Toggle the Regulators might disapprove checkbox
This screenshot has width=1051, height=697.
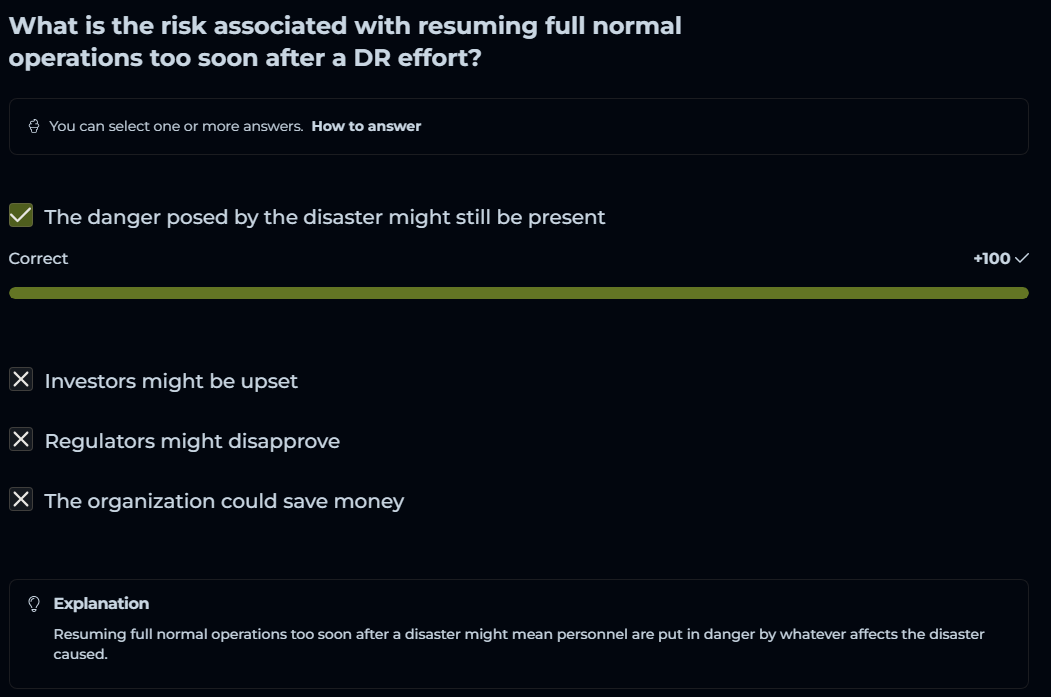point(21,440)
